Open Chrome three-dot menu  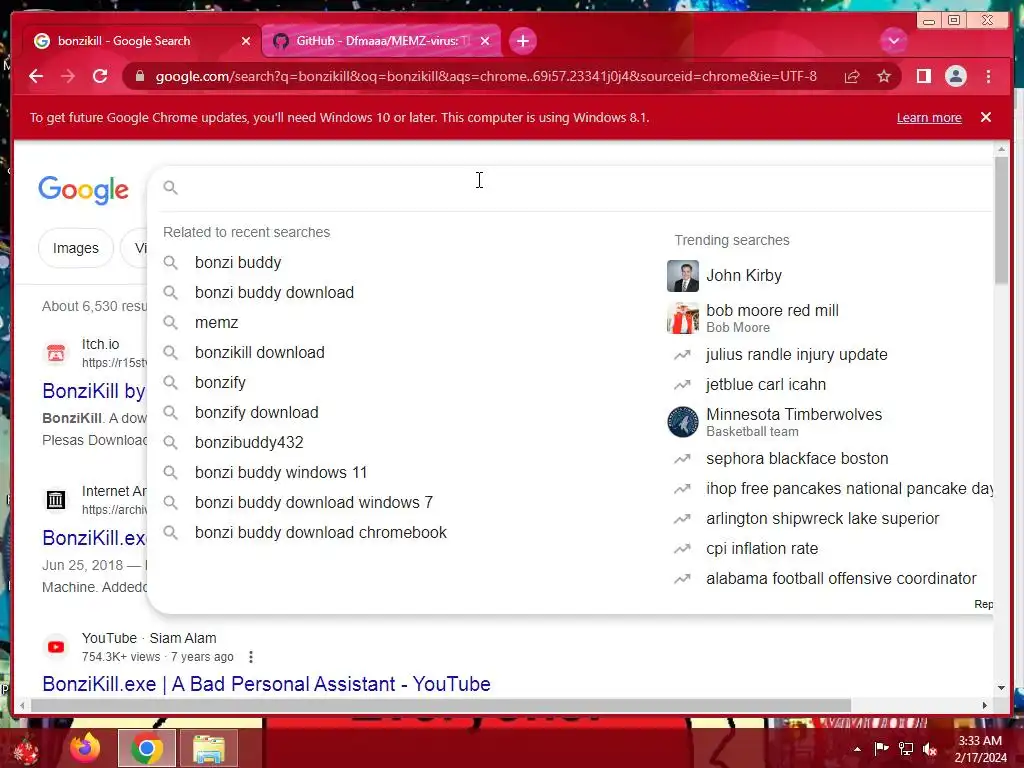(988, 76)
